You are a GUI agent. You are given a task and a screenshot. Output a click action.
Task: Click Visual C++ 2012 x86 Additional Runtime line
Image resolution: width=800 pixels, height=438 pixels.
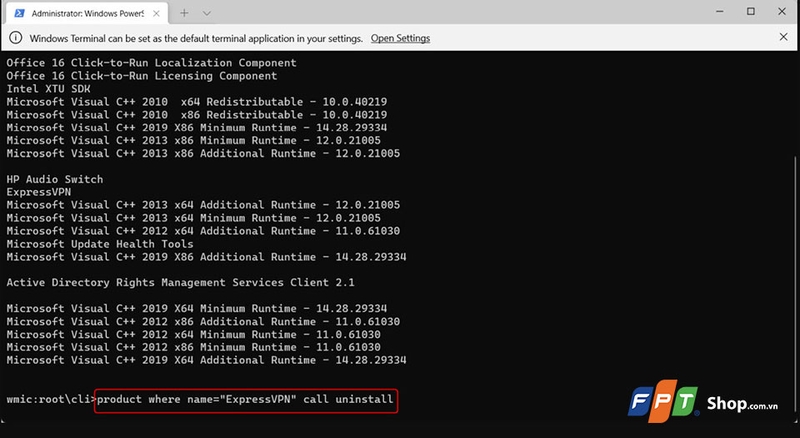tap(203, 322)
